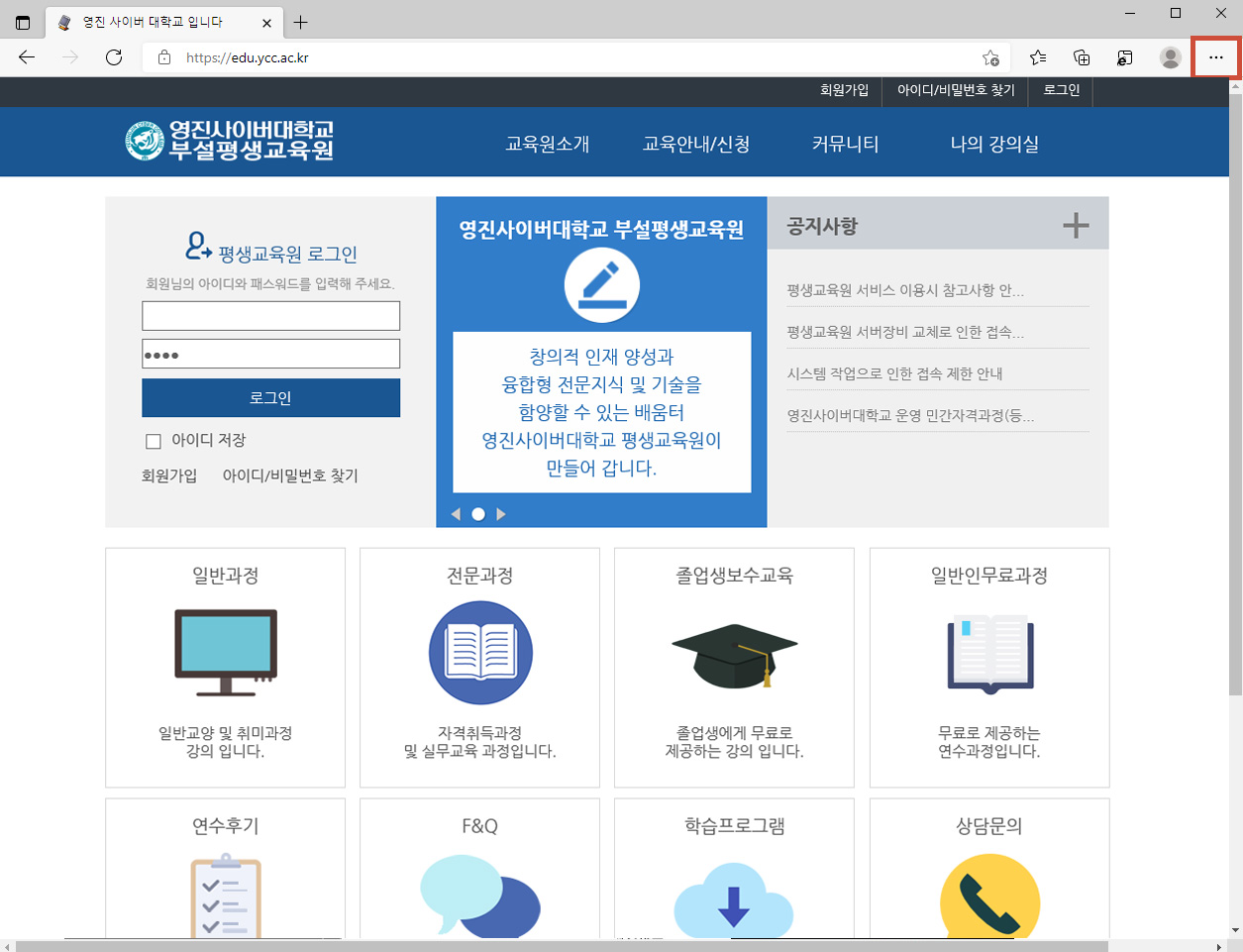
Task: Select the banner slide dot indicator
Action: [x=478, y=514]
